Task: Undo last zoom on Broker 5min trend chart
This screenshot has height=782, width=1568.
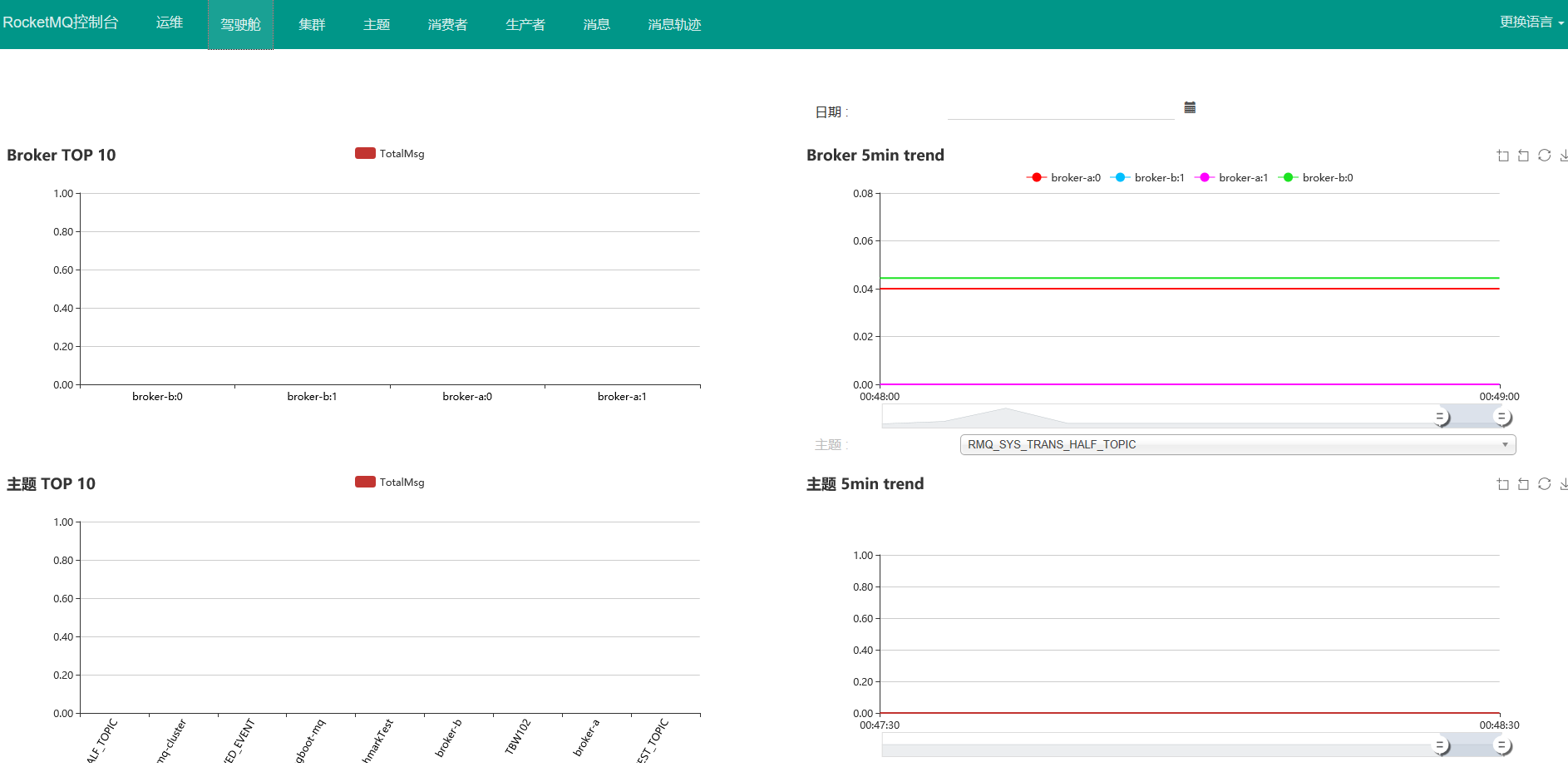Action: [1523, 155]
